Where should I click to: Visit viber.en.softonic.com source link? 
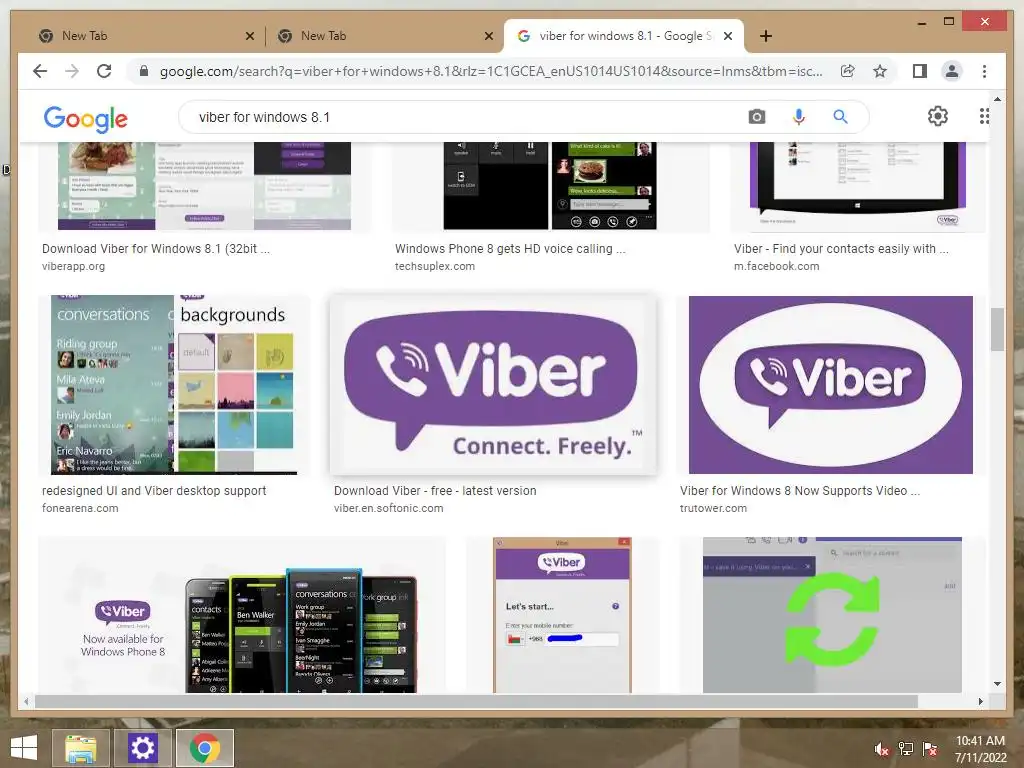point(388,508)
